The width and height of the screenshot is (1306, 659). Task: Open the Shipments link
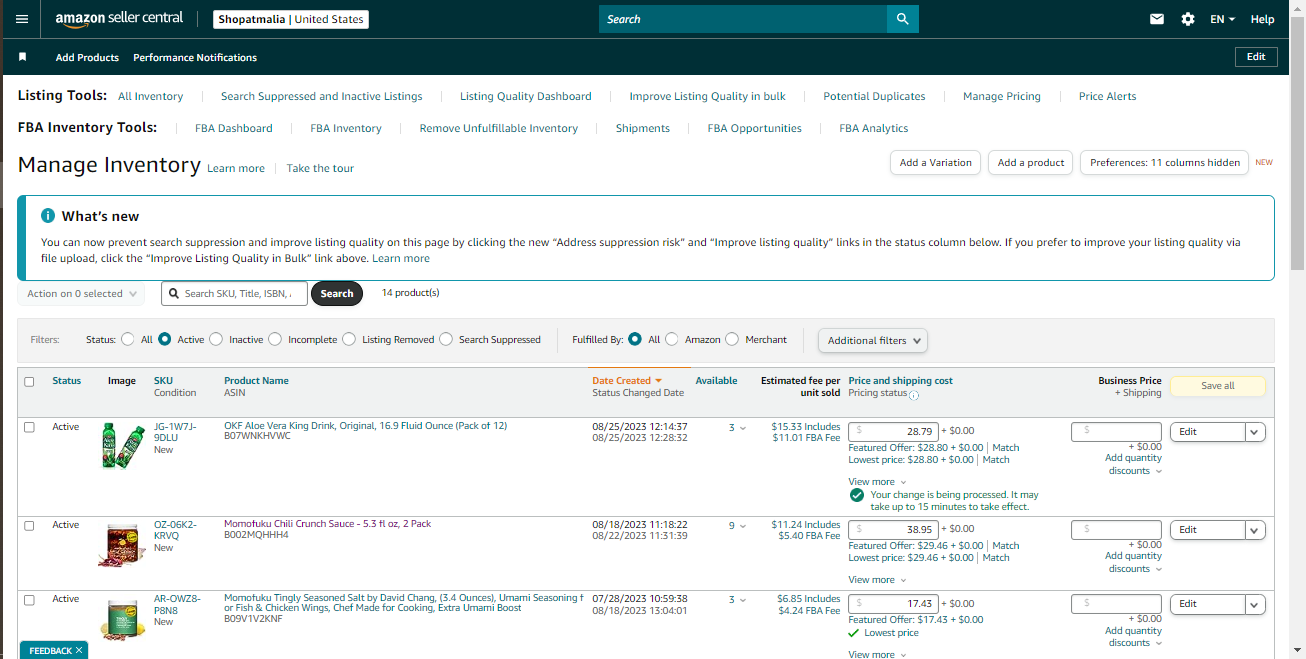643,128
